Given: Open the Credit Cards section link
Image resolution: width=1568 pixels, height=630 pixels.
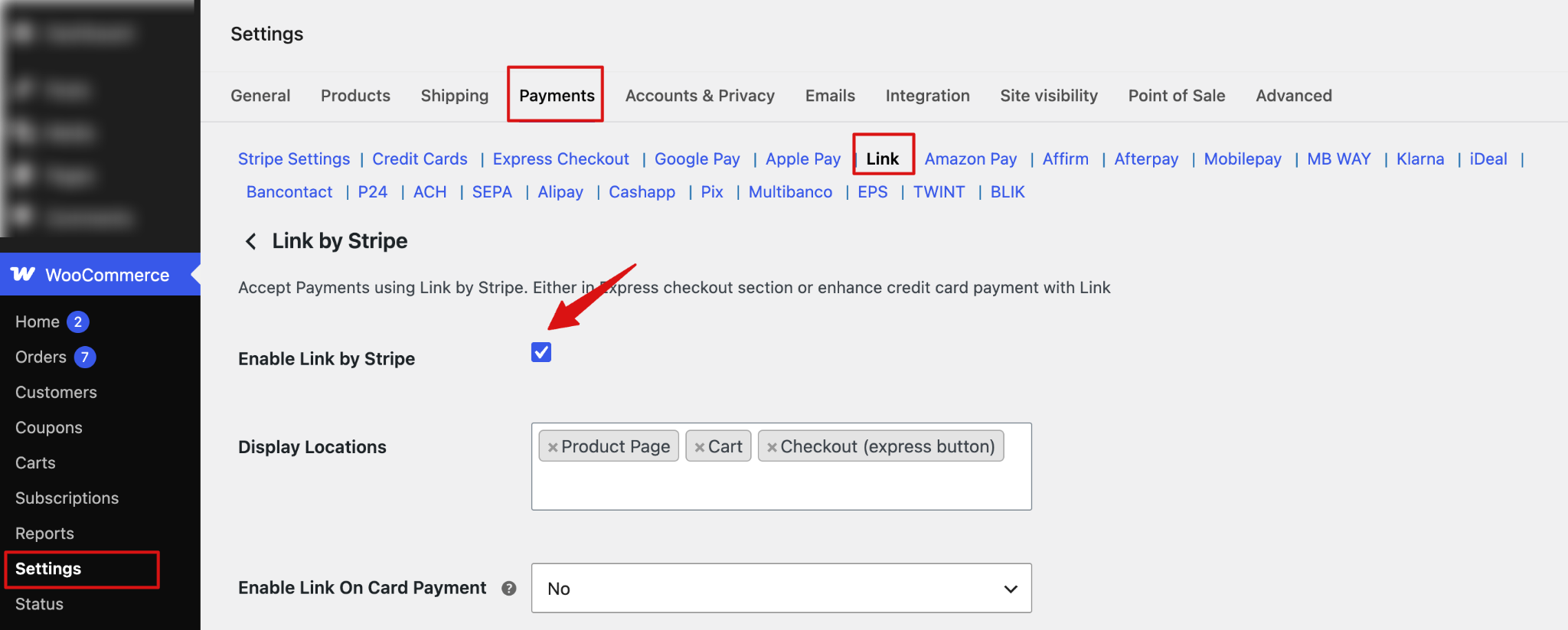Looking at the screenshot, I should (x=420, y=159).
